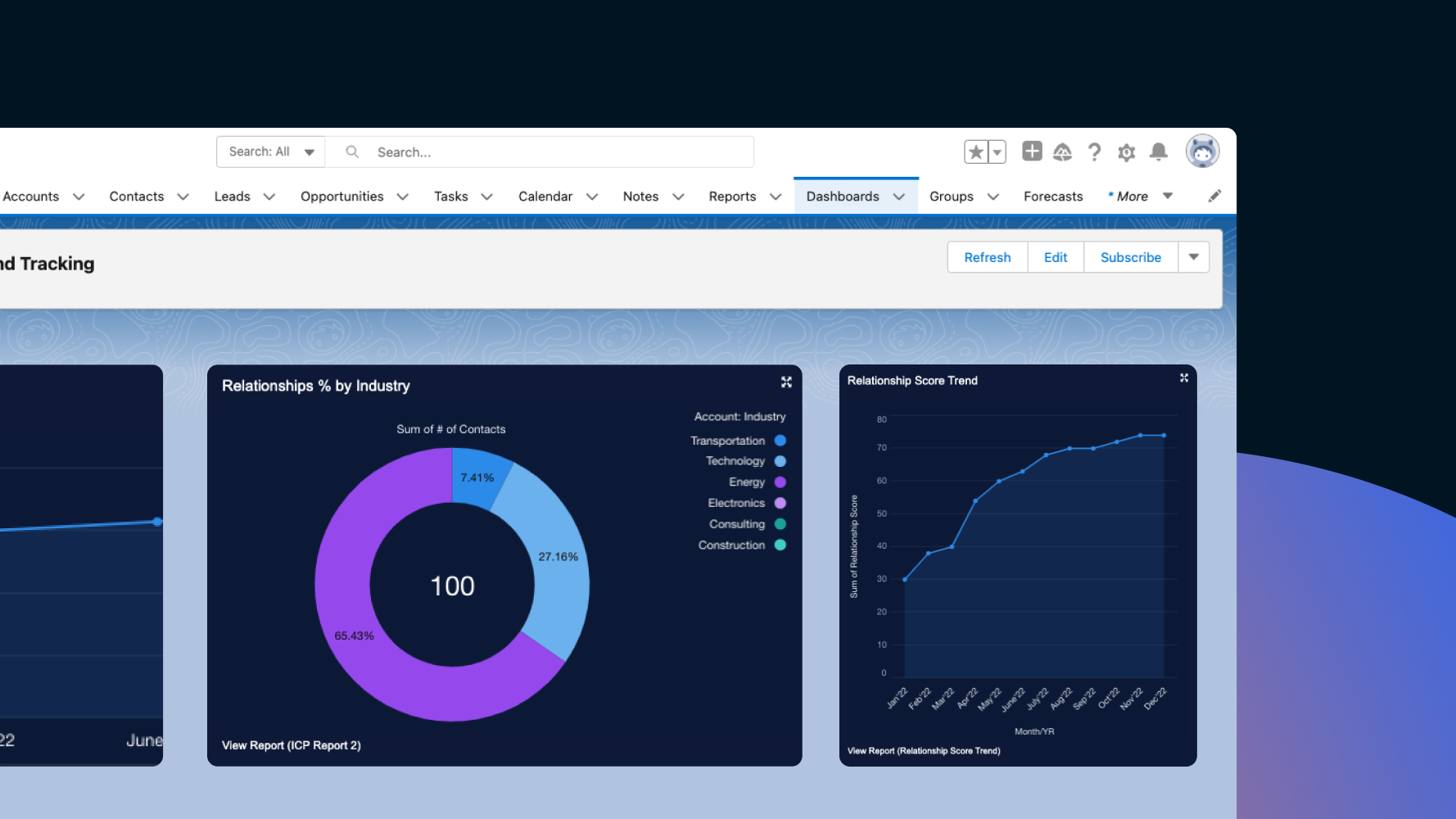
Task: Open View Report (ICP Report 2) link
Action: point(291,745)
